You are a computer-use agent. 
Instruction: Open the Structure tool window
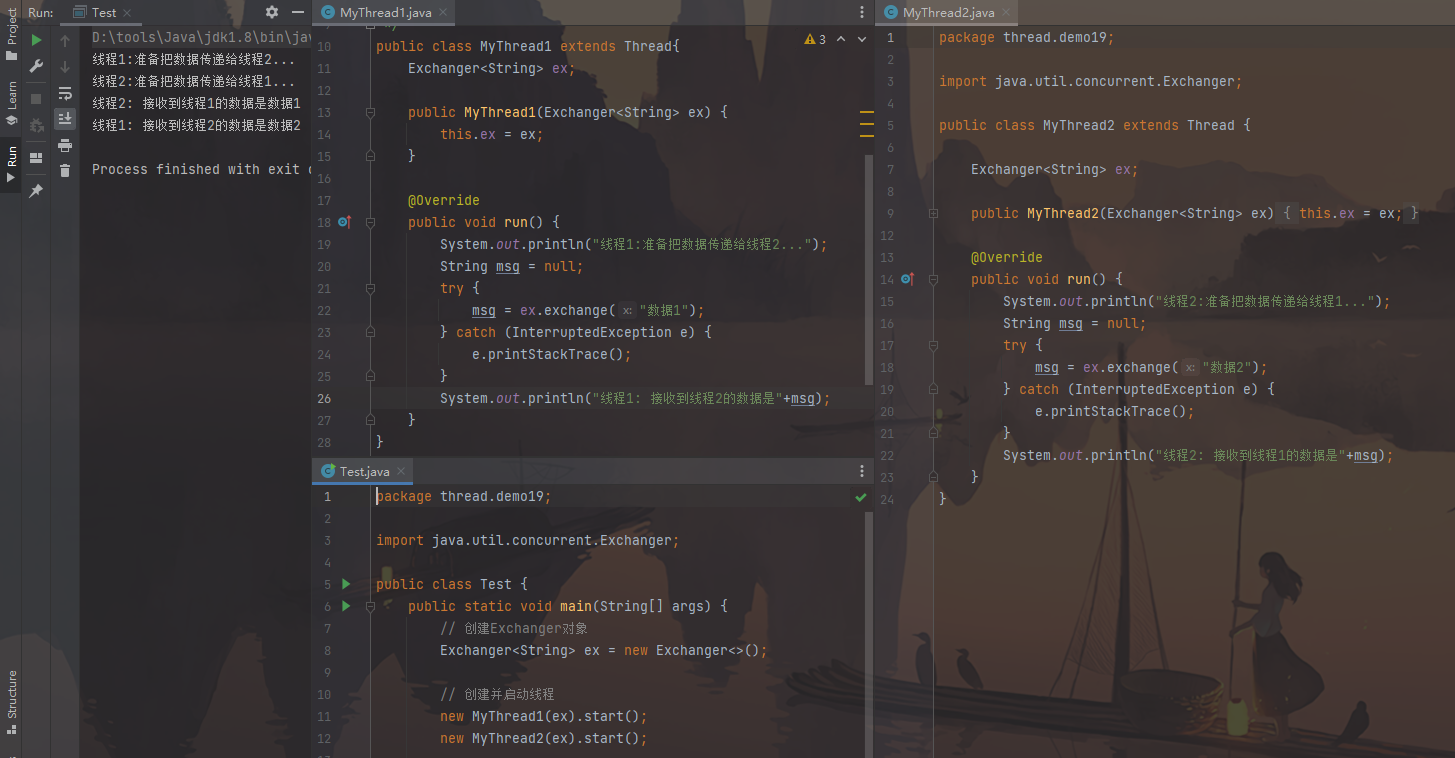click(x=12, y=695)
